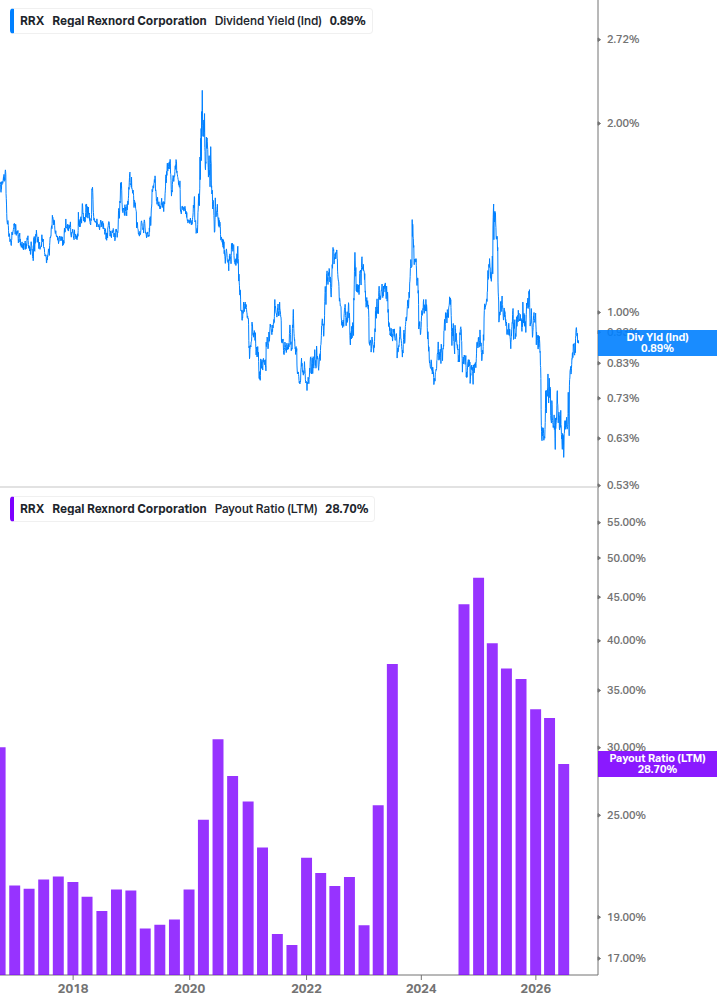The height and width of the screenshot is (1005, 717).
Task: Click the blue Dividend Yield color marker
Action: coord(12,21)
